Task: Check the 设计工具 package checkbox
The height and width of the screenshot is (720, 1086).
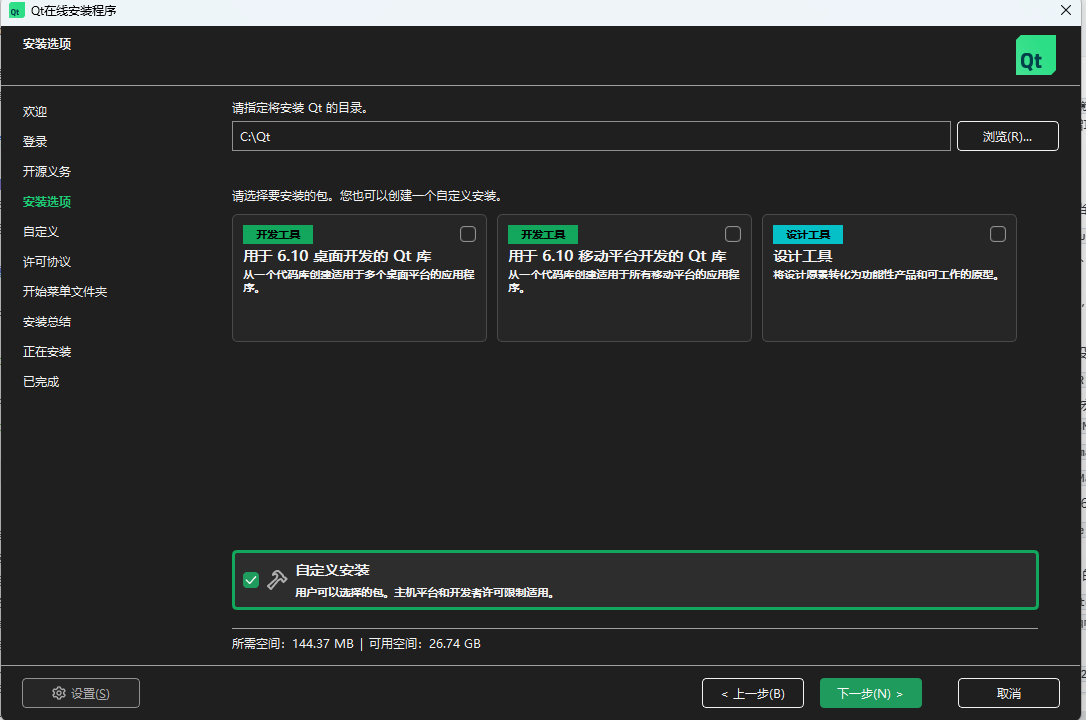Action: click(997, 234)
